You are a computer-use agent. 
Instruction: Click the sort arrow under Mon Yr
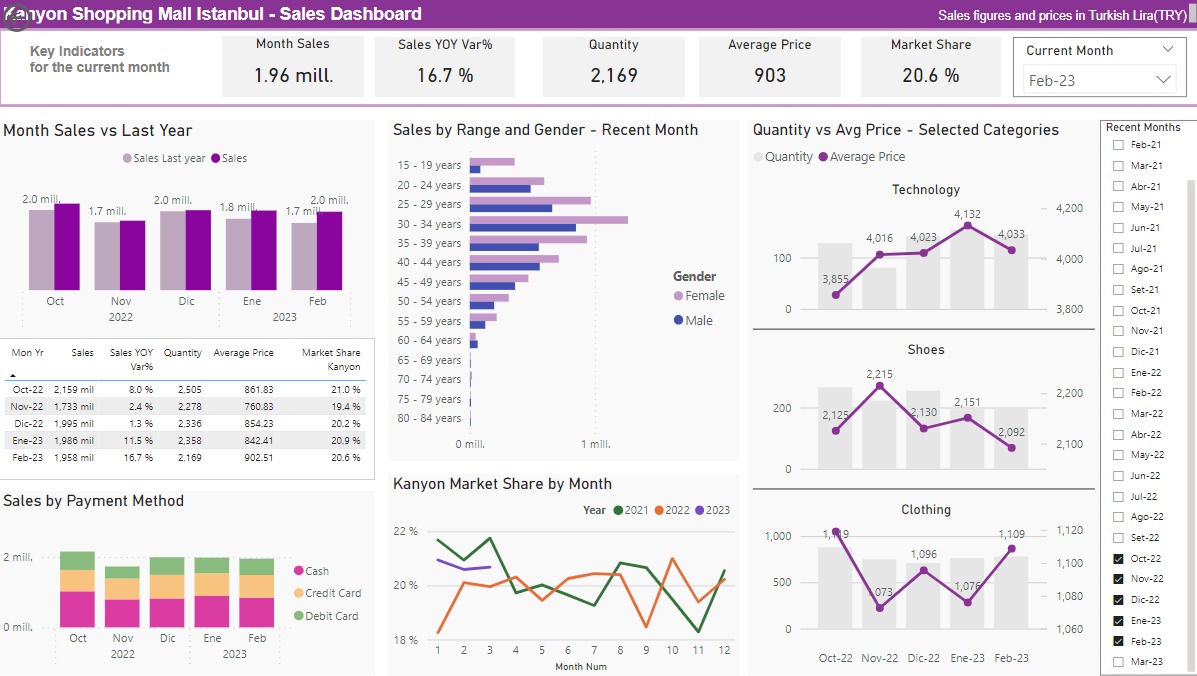point(12,374)
